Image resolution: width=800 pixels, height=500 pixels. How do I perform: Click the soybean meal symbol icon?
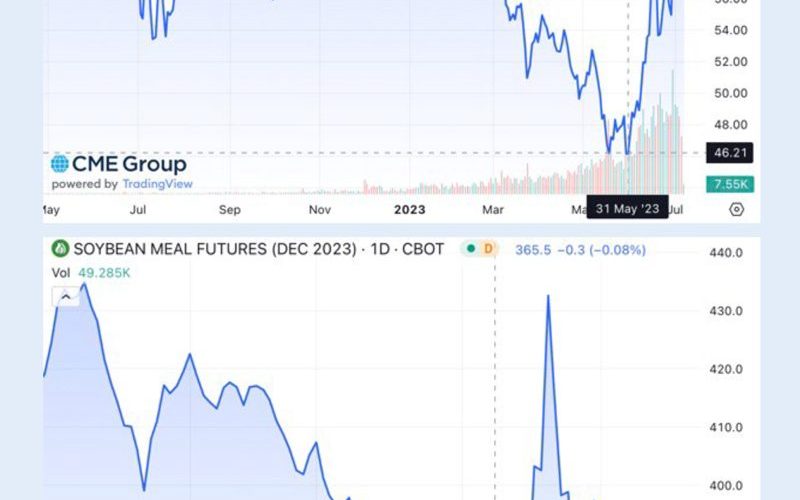(x=60, y=248)
